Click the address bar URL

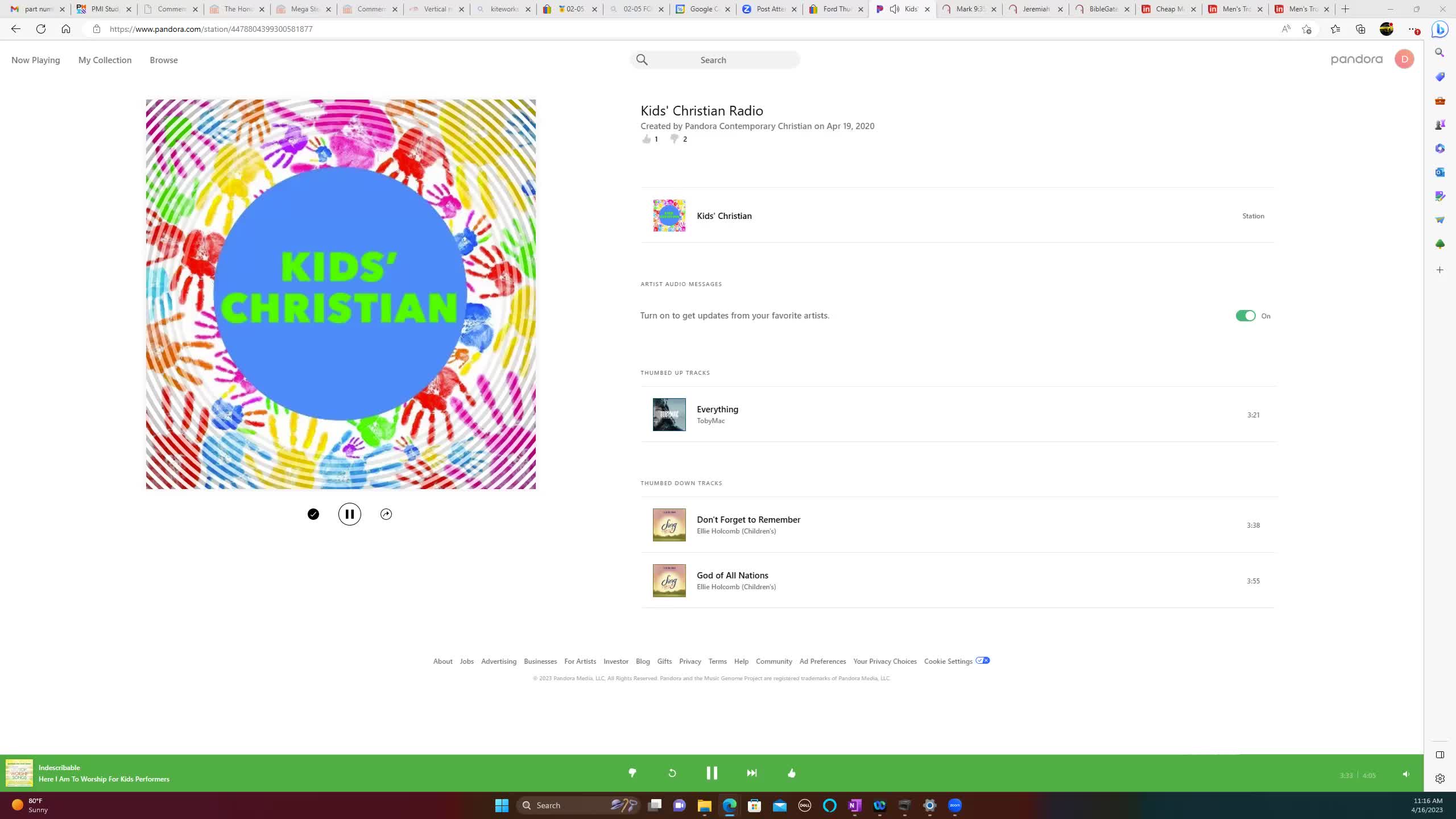(x=211, y=29)
